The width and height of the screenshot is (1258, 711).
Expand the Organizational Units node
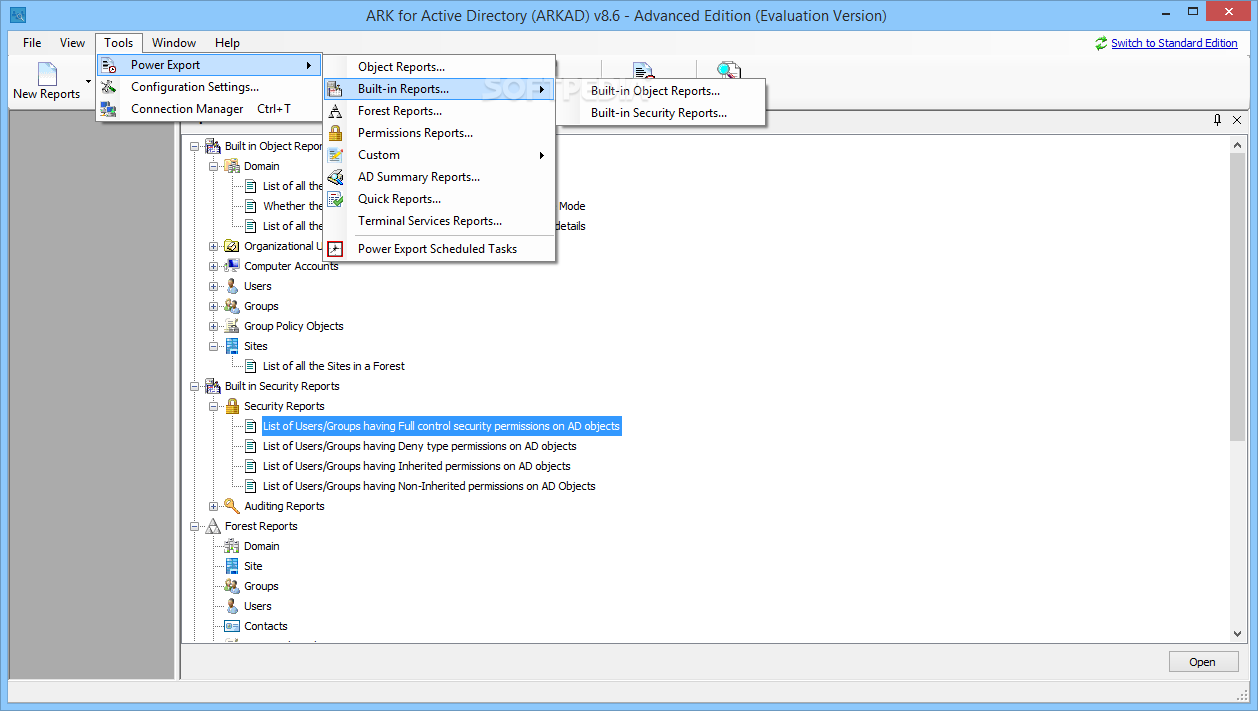click(x=214, y=246)
